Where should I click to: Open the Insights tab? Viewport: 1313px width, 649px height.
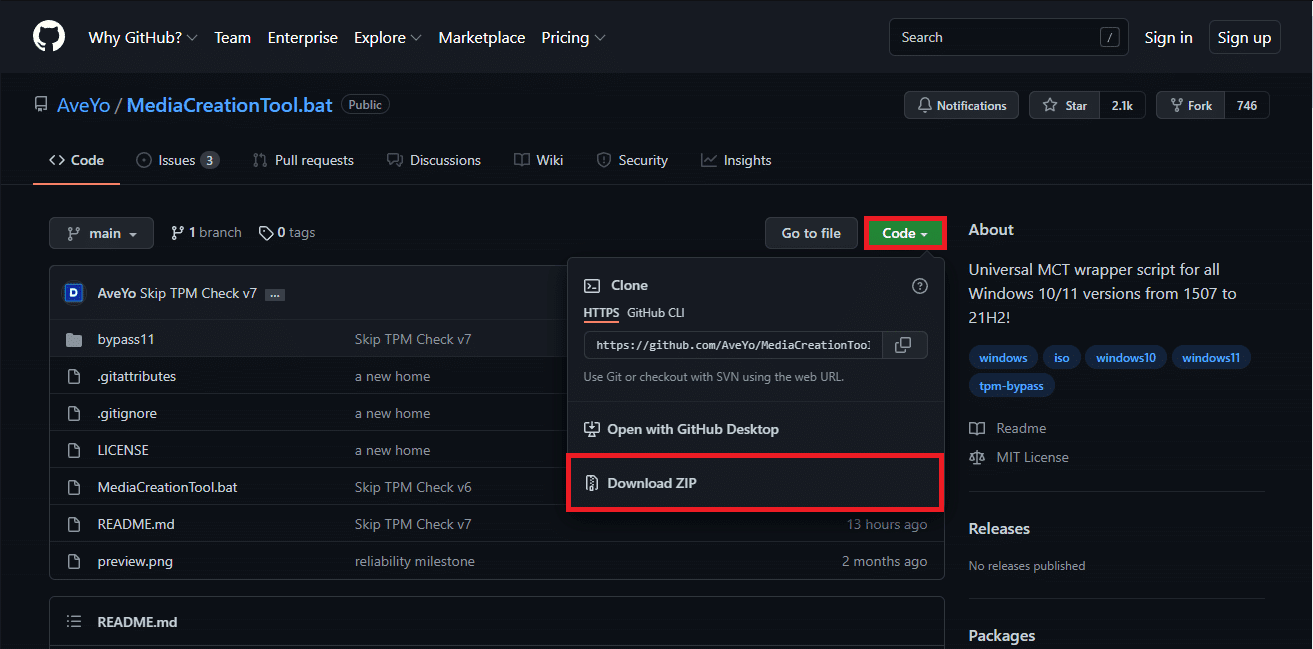point(736,160)
